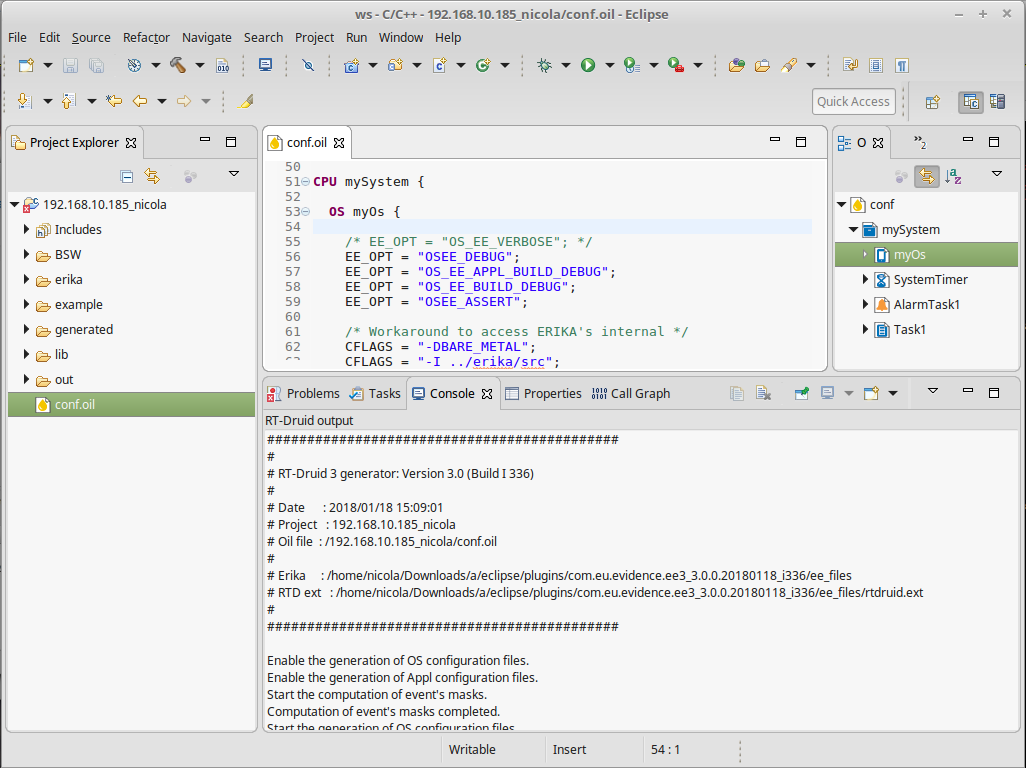
Task: Switch to the Problems tab
Action: (304, 393)
